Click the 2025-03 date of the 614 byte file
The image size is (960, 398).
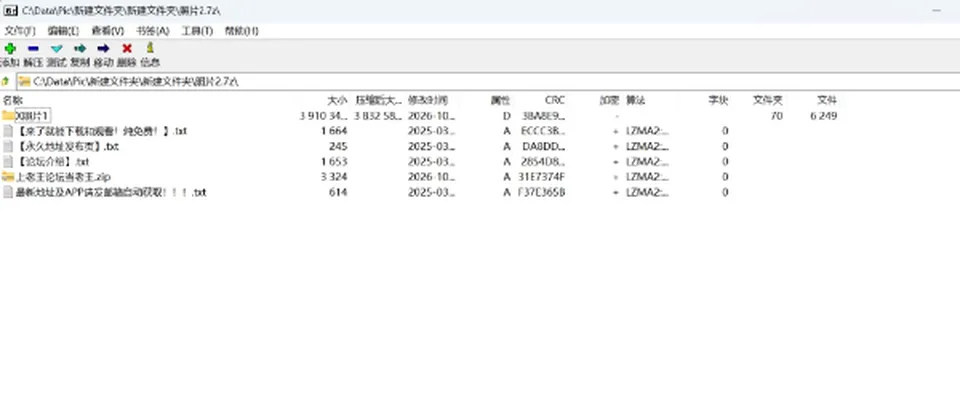coord(432,192)
